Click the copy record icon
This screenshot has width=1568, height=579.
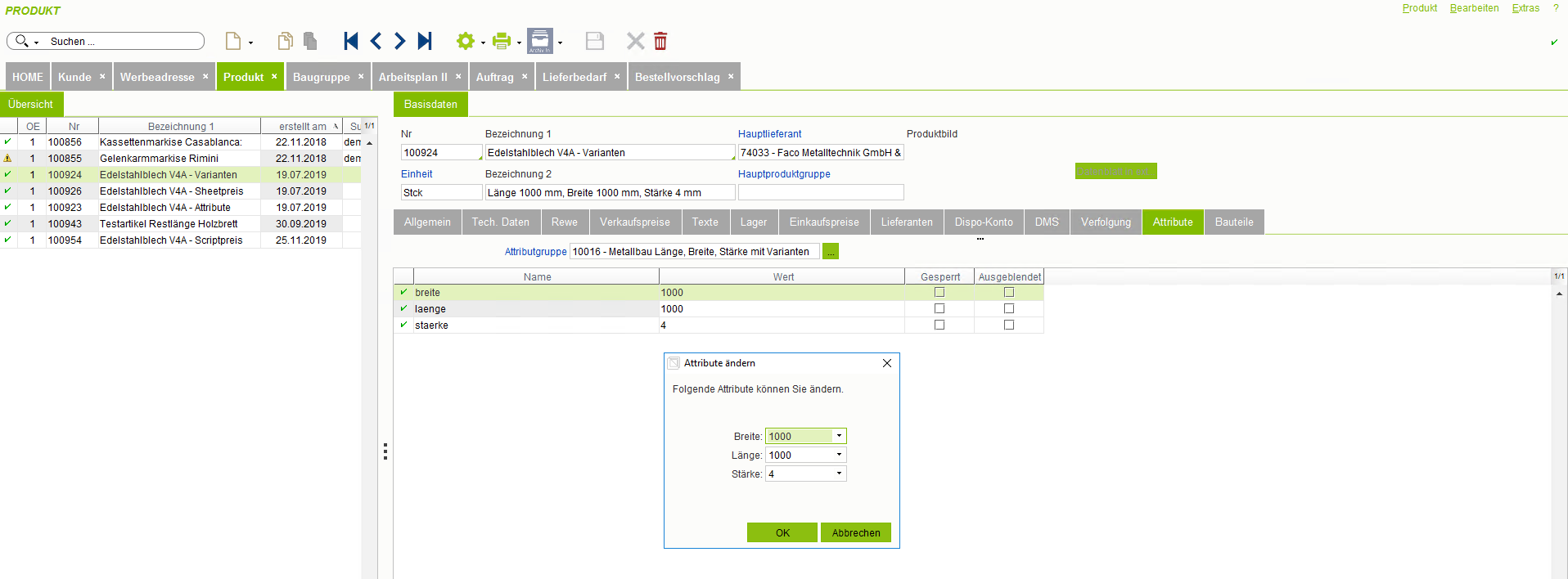(285, 41)
